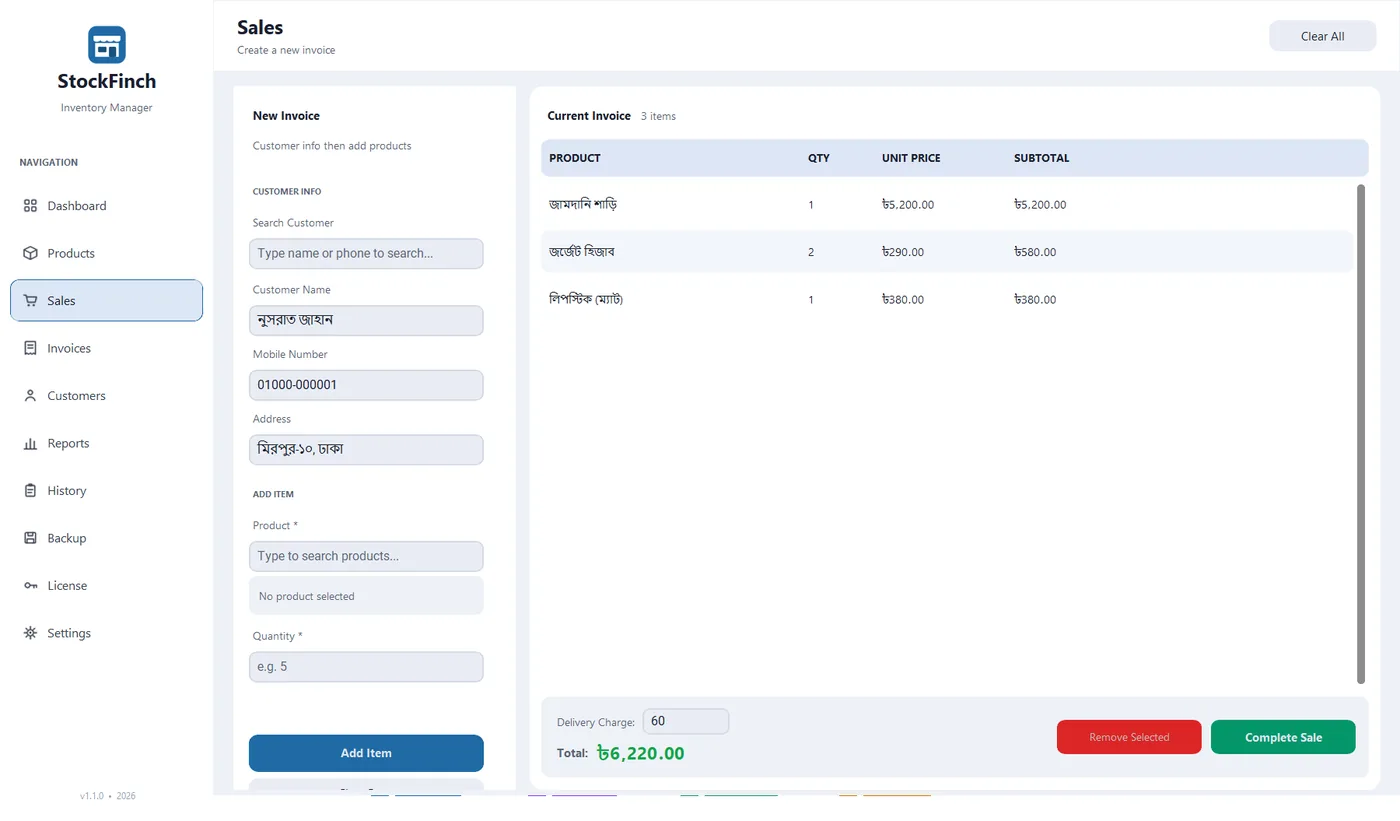Viewport: 1400px width, 821px height.
Task: Select the লিপস্টিক (ম্যাট) product row
Action: (x=947, y=299)
